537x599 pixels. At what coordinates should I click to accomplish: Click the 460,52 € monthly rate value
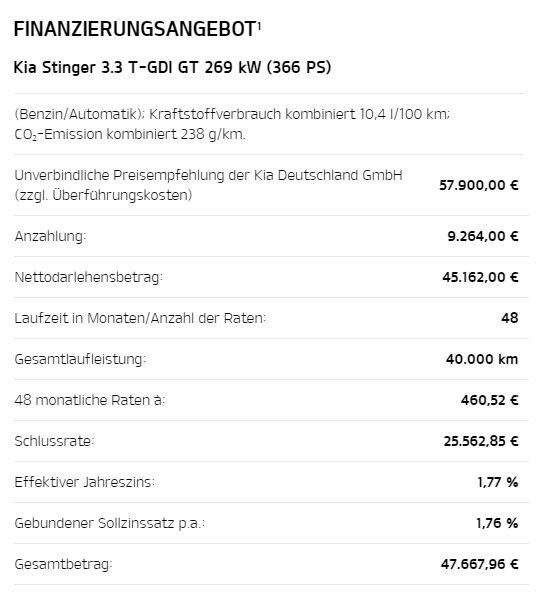tap(490, 400)
